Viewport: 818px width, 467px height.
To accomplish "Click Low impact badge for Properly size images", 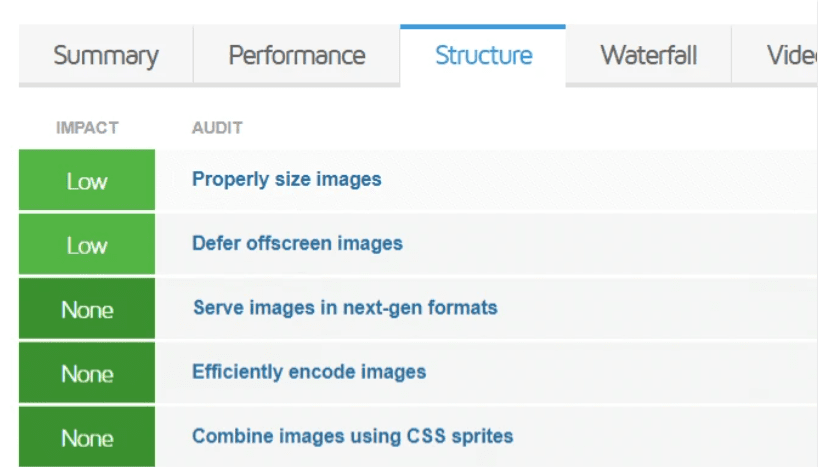I will [87, 181].
